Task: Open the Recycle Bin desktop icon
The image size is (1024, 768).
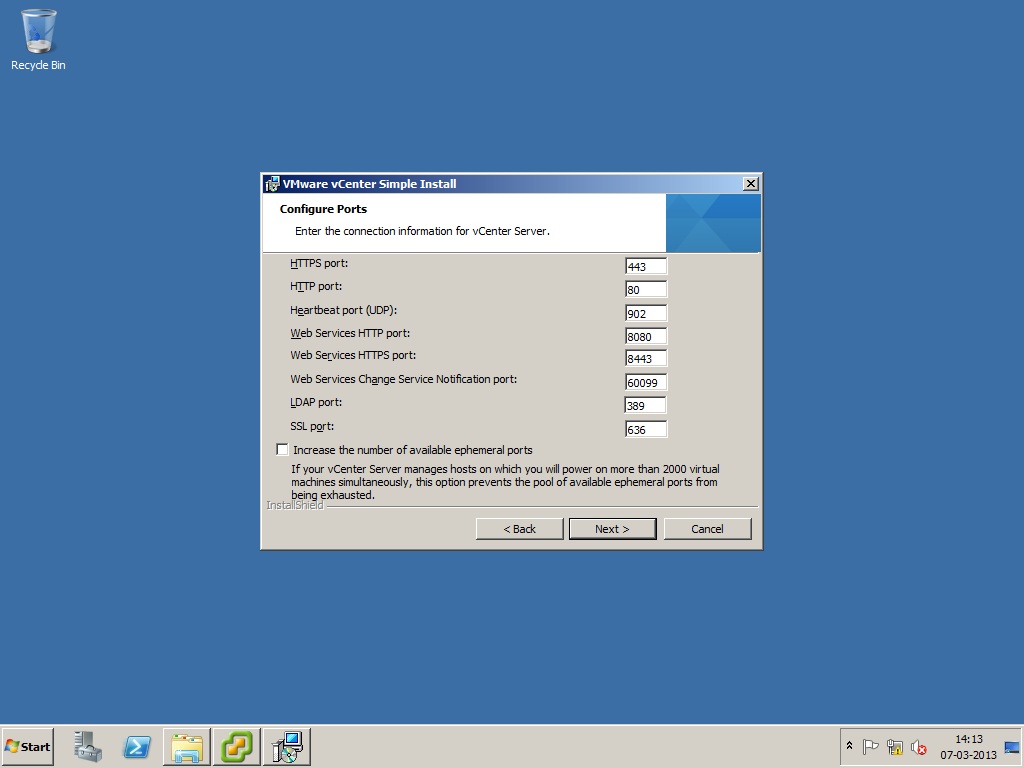Action: [x=38, y=39]
